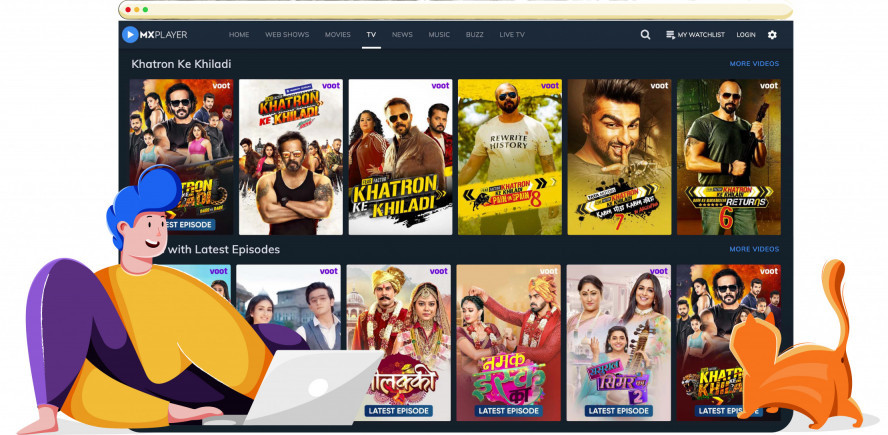Click Latest Episode badge on Singer 2
Viewport: 888px width, 435px height.
pyautogui.click(x=618, y=411)
